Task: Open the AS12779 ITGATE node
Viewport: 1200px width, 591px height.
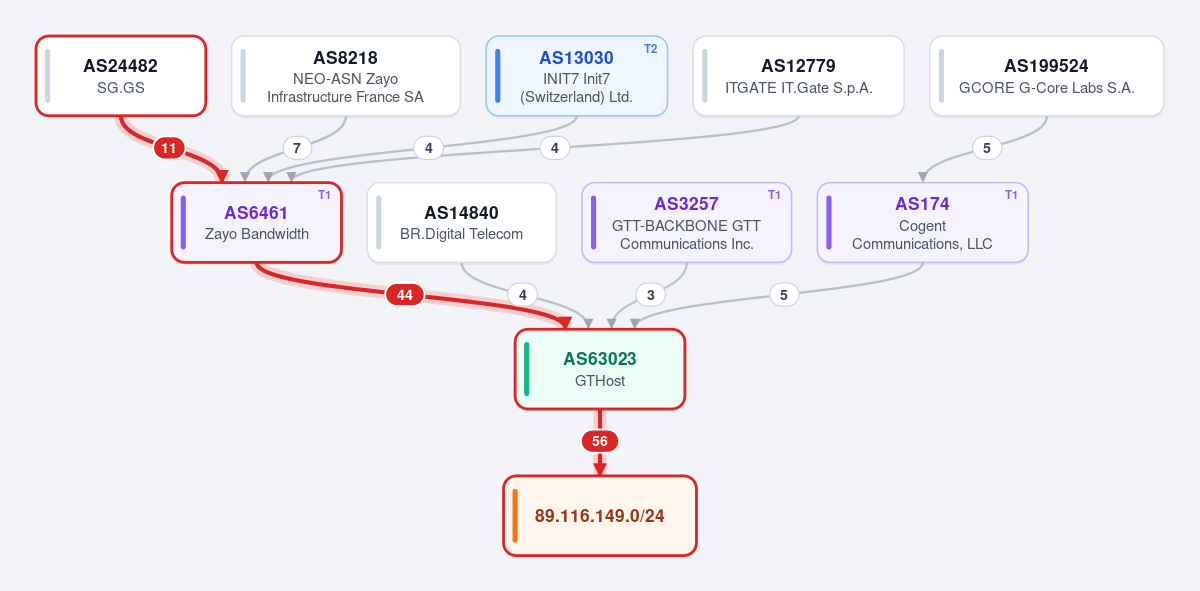Action: [799, 76]
